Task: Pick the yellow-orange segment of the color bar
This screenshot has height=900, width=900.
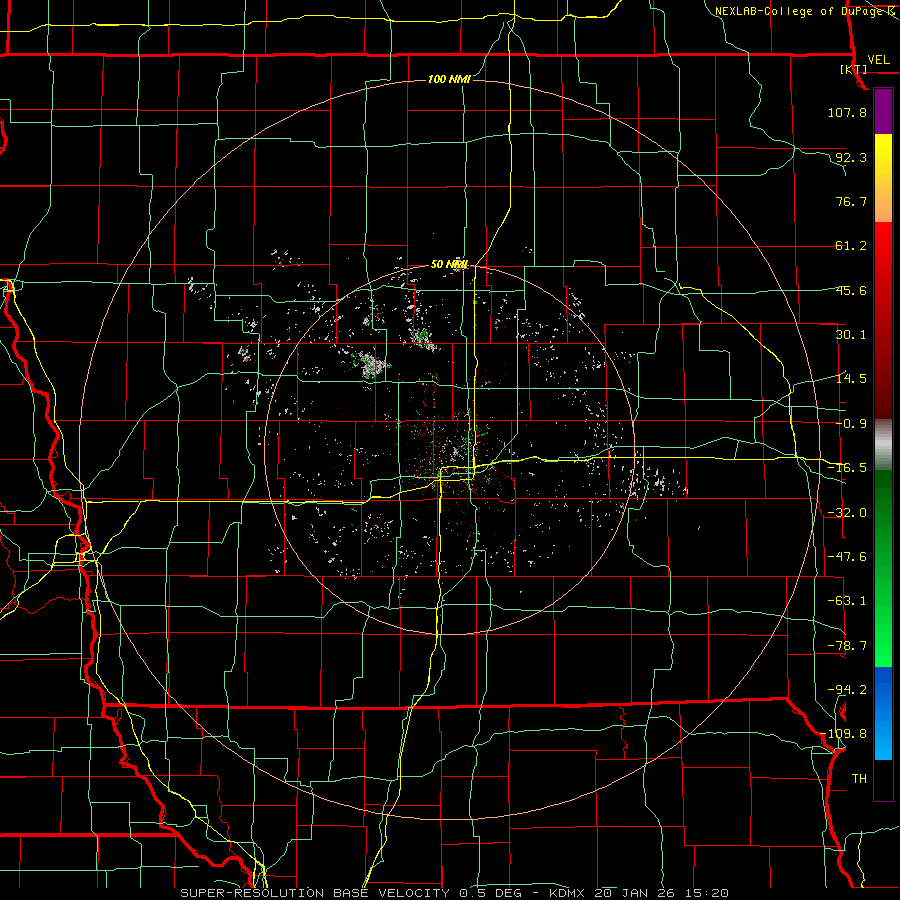Action: click(883, 178)
